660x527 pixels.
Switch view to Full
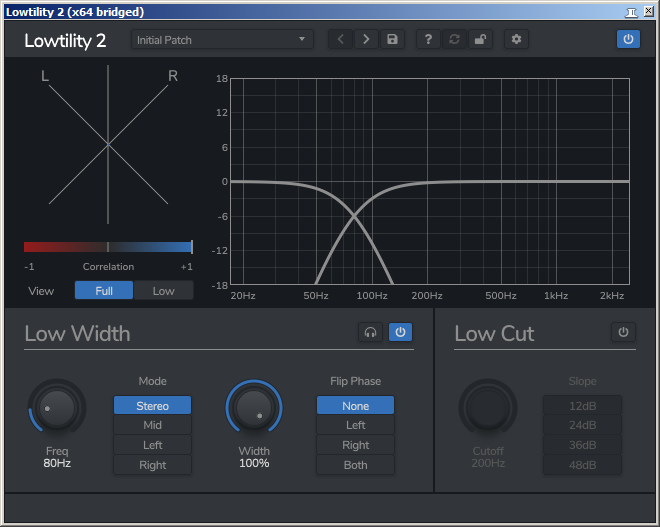pyautogui.click(x=104, y=290)
